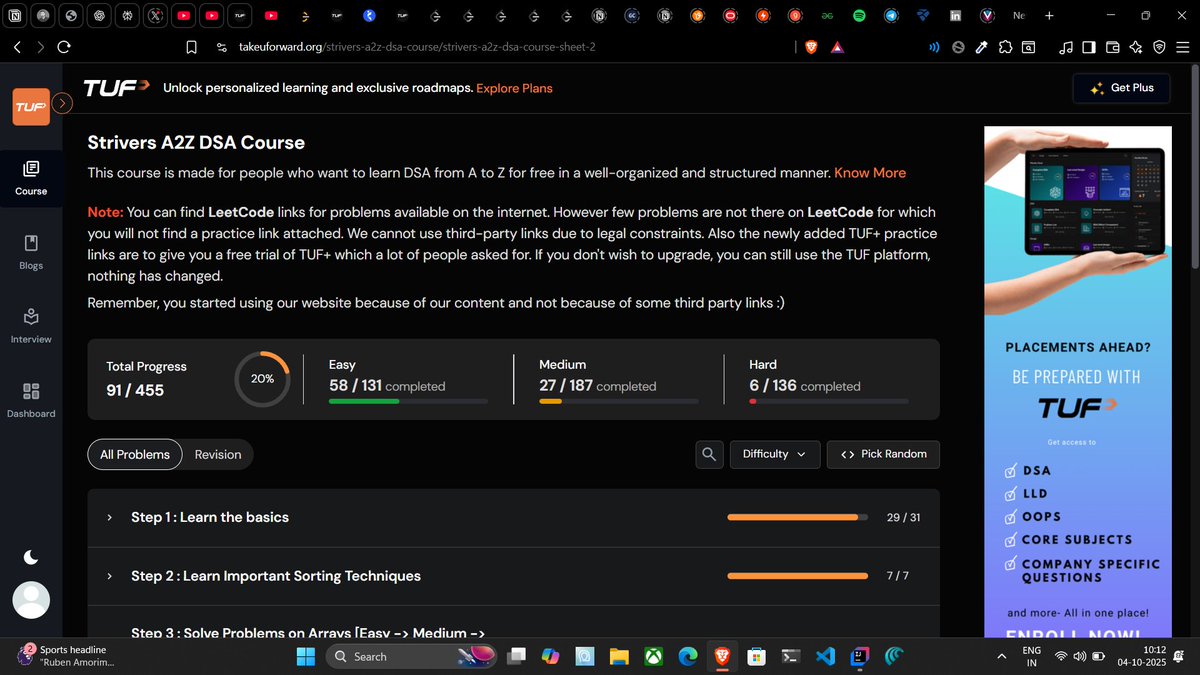Open Xbox app from taskbar
Image resolution: width=1200 pixels, height=675 pixels.
[x=653, y=656]
